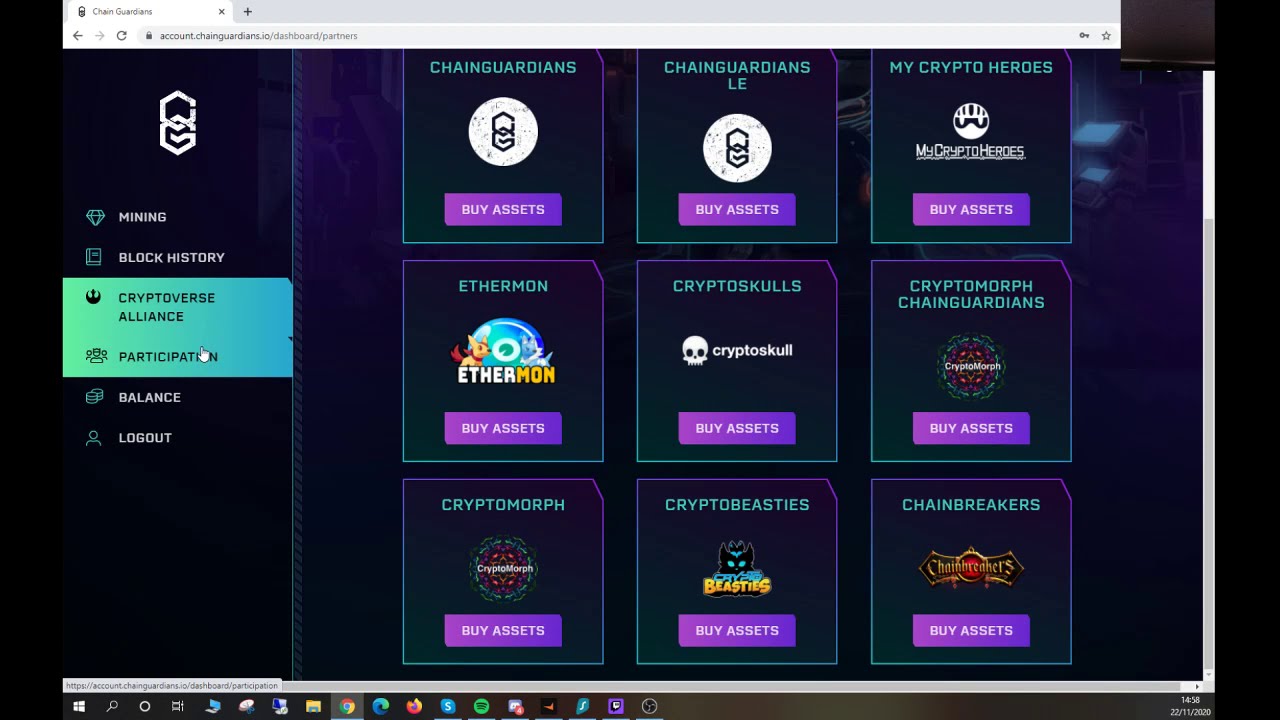
Task: Click the CHAINBREAKERS card title
Action: click(971, 505)
